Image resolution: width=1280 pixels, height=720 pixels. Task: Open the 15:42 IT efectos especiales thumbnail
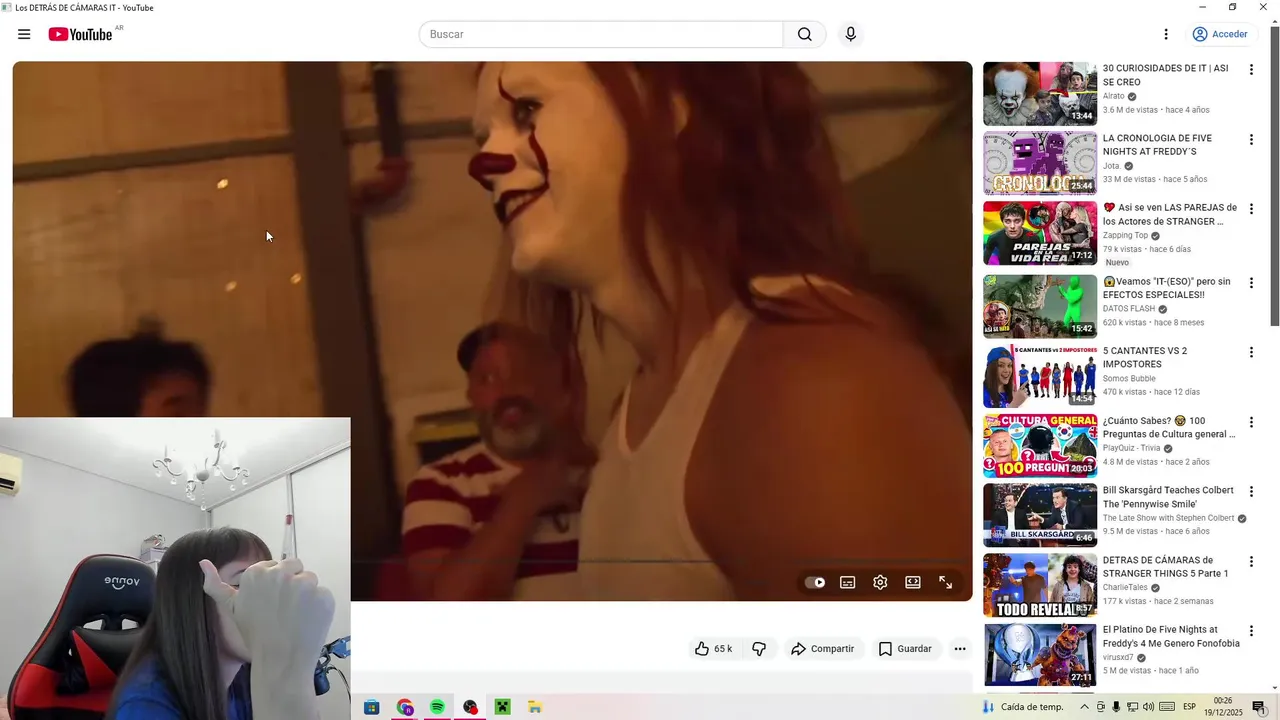pos(1040,307)
